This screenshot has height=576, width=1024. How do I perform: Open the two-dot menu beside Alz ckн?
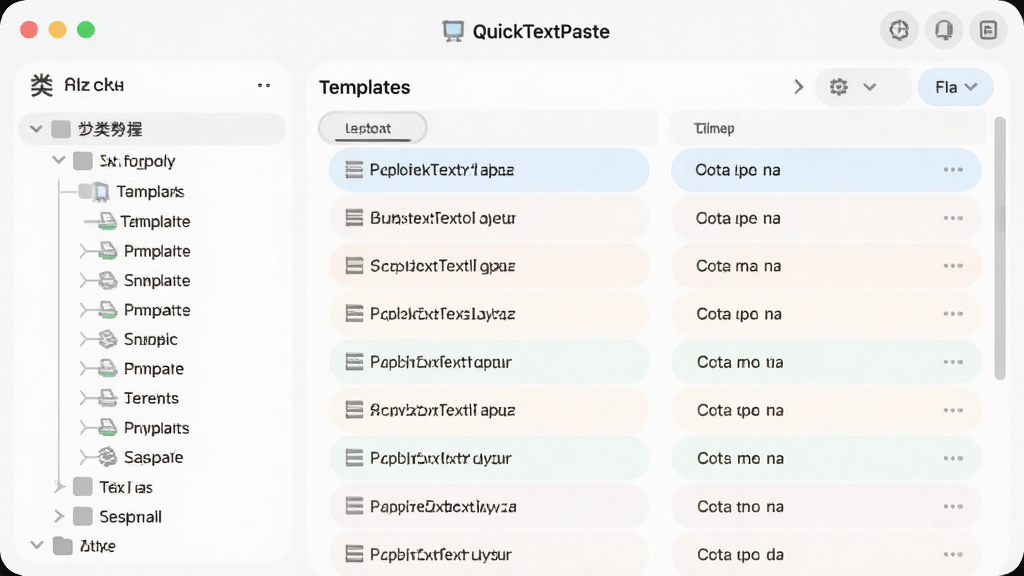click(x=264, y=86)
